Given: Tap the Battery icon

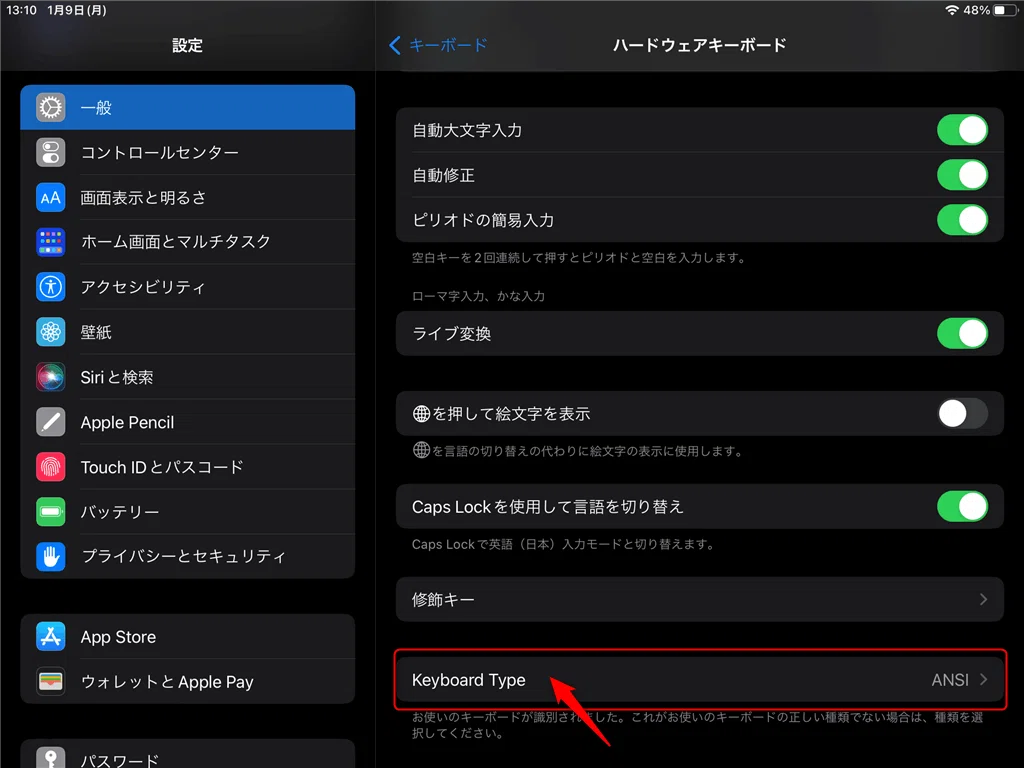Looking at the screenshot, I should 51,511.
